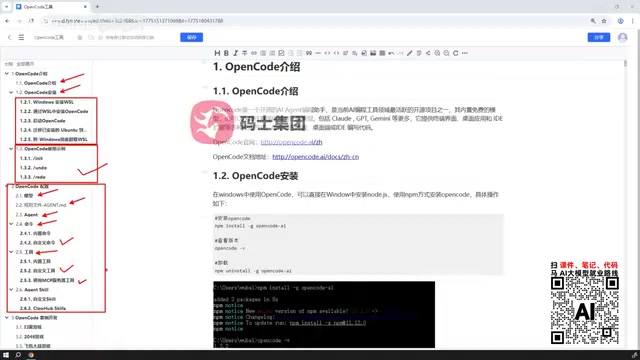640x360 pixels.
Task: Open the Windows Start menu
Action: point(6,355)
